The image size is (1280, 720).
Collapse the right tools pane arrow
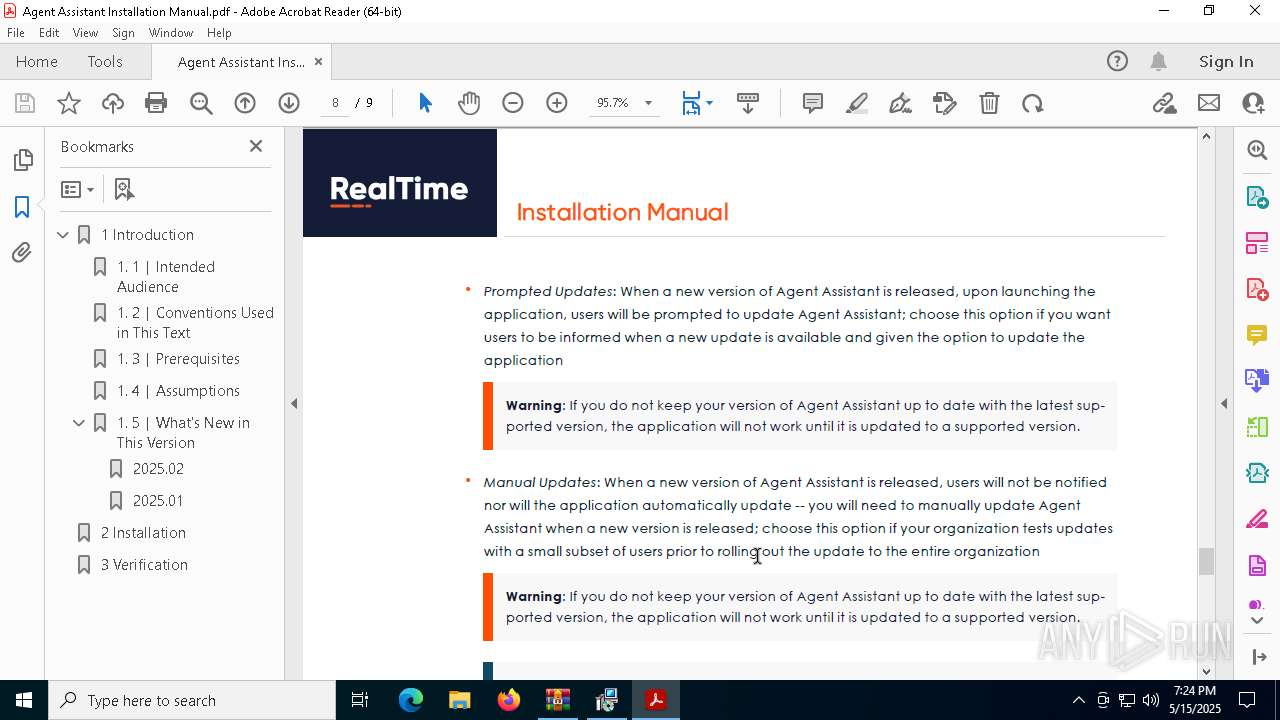click(x=1224, y=404)
